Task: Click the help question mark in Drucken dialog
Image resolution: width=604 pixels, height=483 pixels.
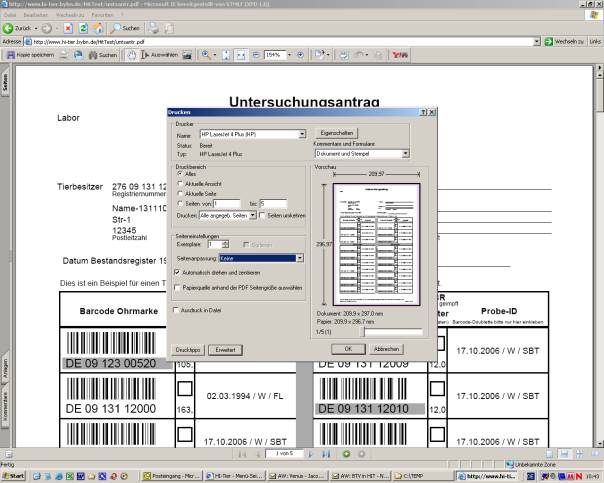Action: 425,113
